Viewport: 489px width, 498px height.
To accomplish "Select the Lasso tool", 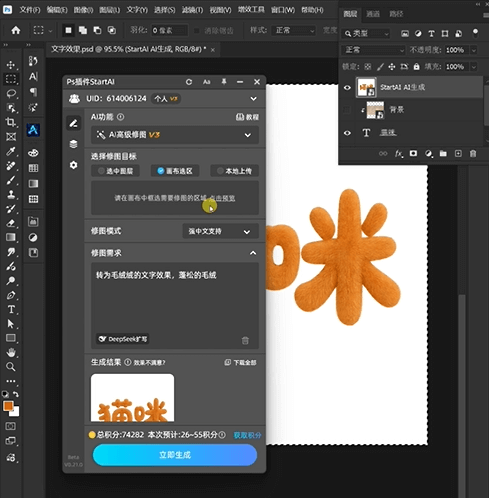I will [11, 94].
